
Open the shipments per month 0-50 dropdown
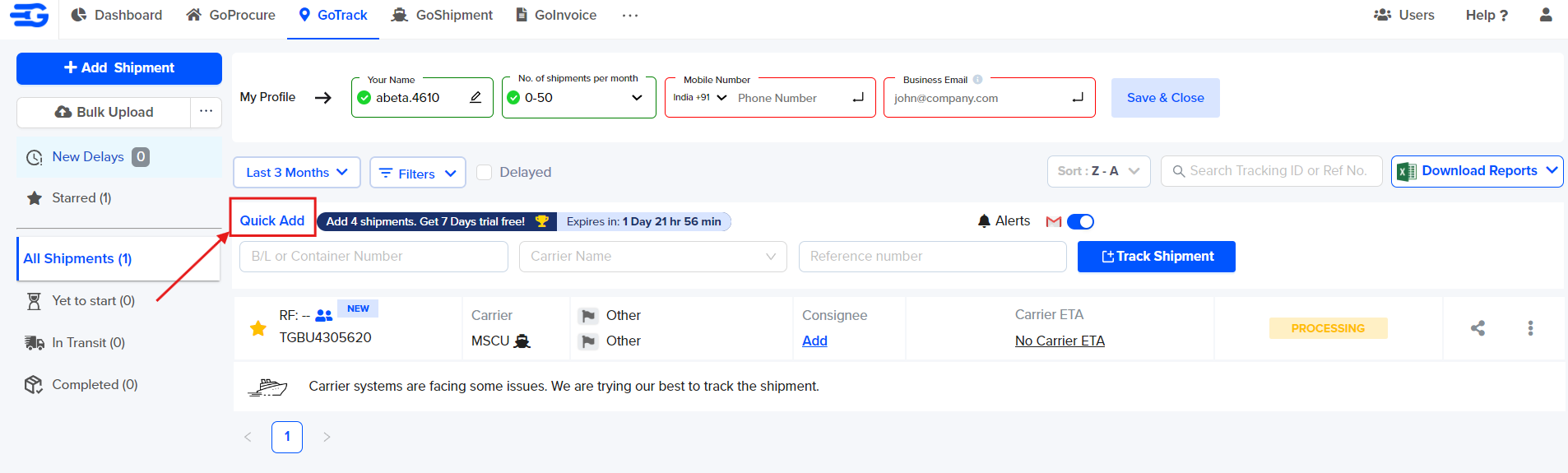(579, 98)
